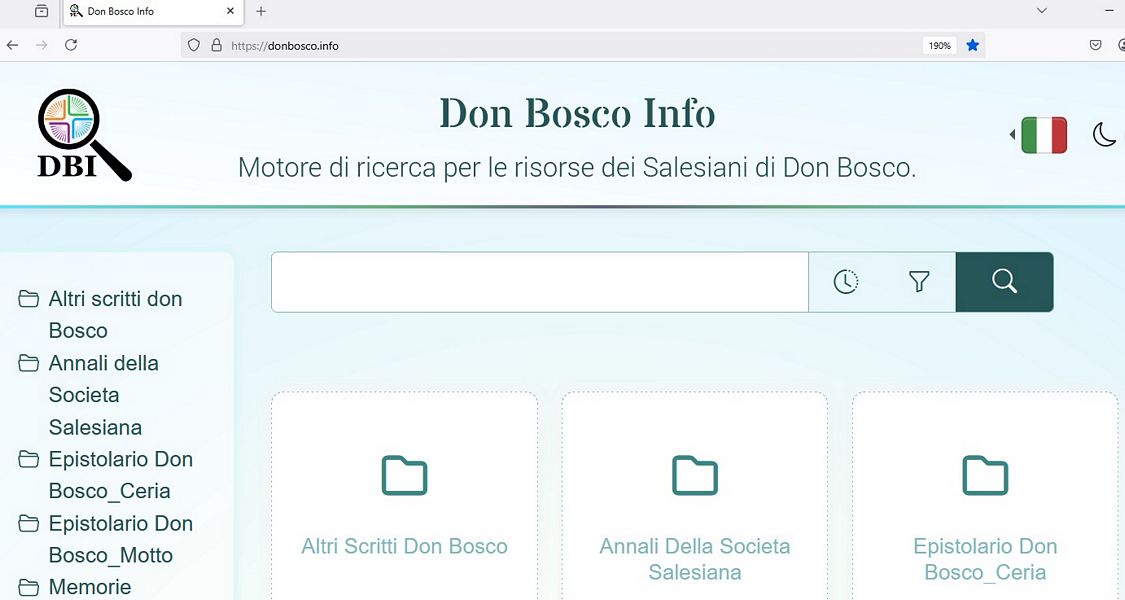Open Save to Pocket icon
This screenshot has height=600, width=1125.
click(1096, 45)
